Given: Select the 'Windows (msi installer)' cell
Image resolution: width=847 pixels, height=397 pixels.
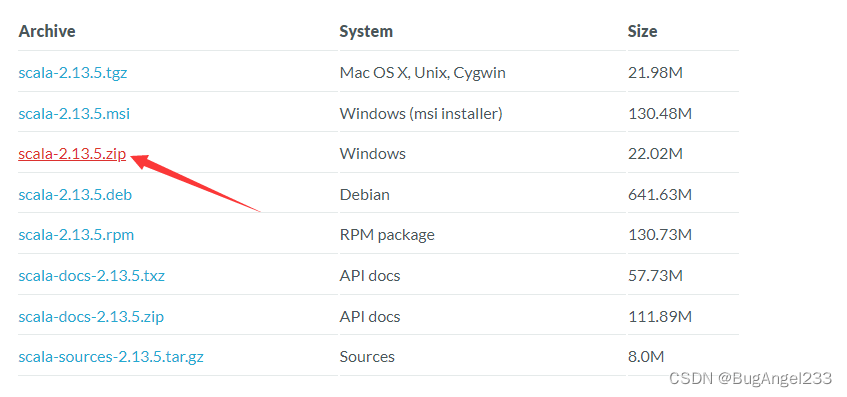Looking at the screenshot, I should pyautogui.click(x=421, y=113).
